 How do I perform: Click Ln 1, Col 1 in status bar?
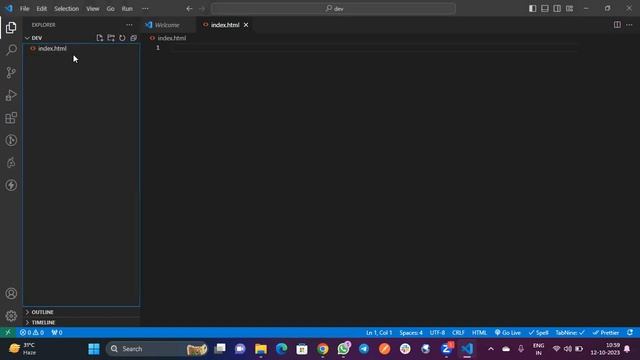[x=379, y=333]
